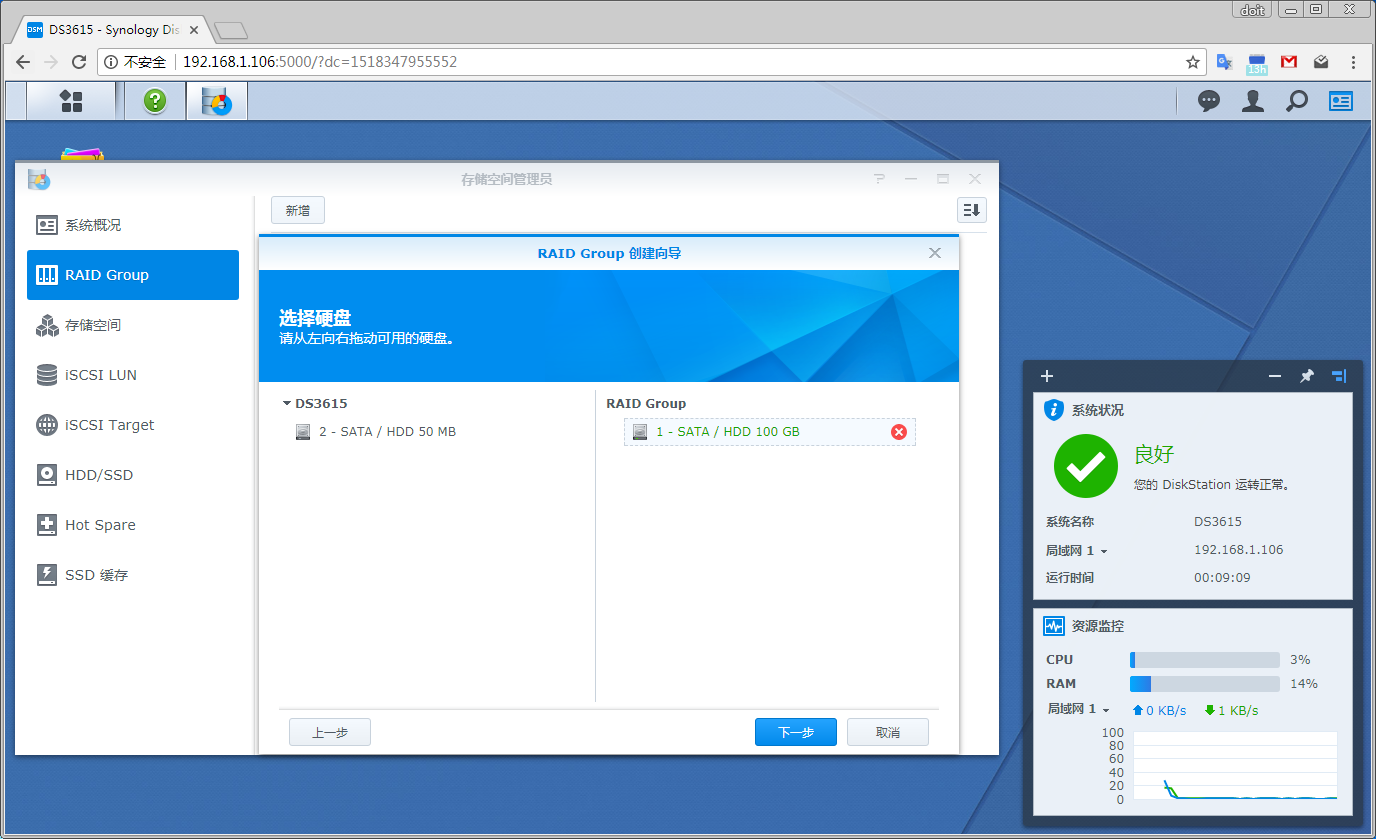Open the calendar extension icon
Image resolution: width=1376 pixels, height=839 pixels.
coord(1257,63)
